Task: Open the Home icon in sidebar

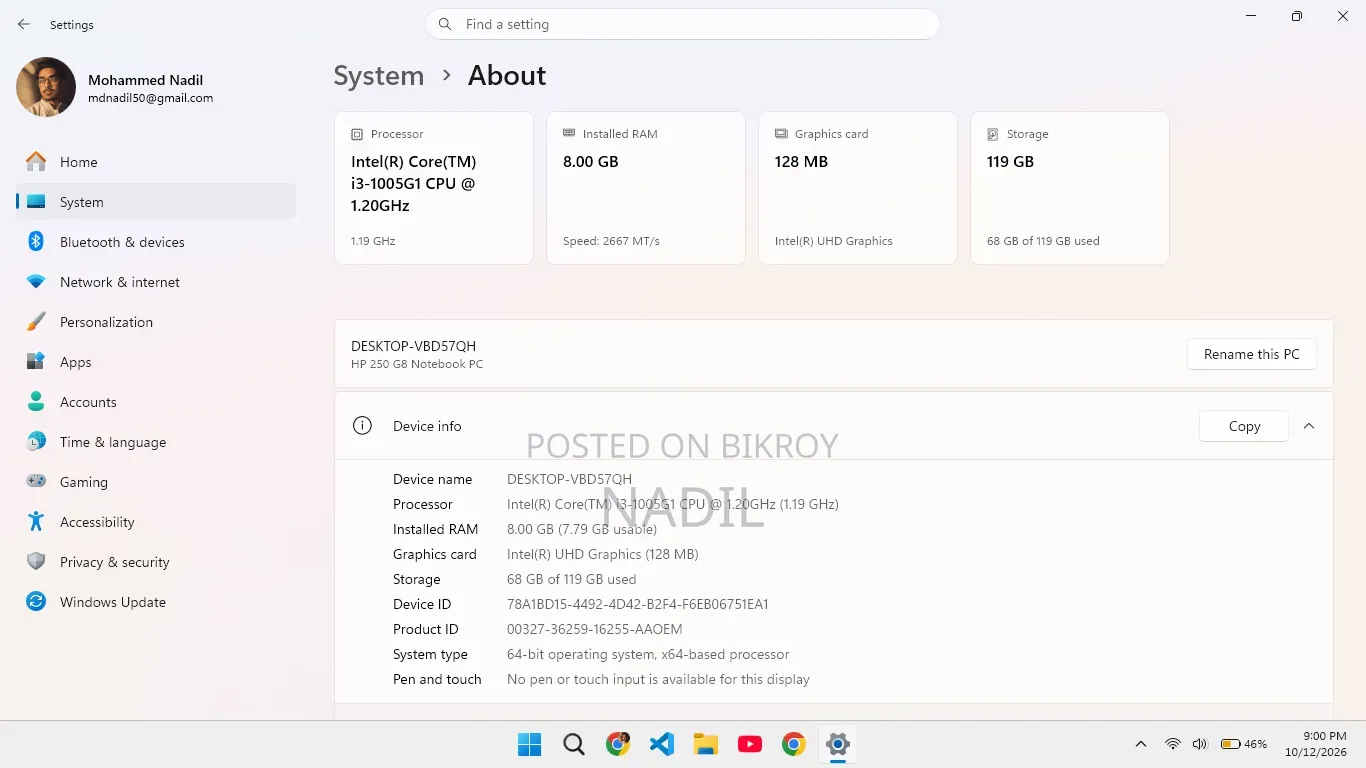Action: click(x=36, y=162)
